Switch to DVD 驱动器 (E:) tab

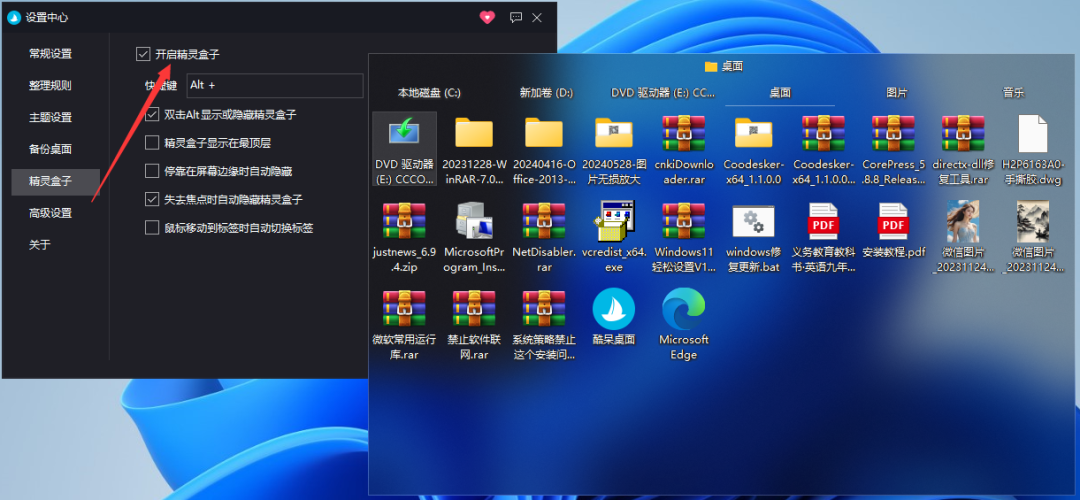[x=663, y=92]
